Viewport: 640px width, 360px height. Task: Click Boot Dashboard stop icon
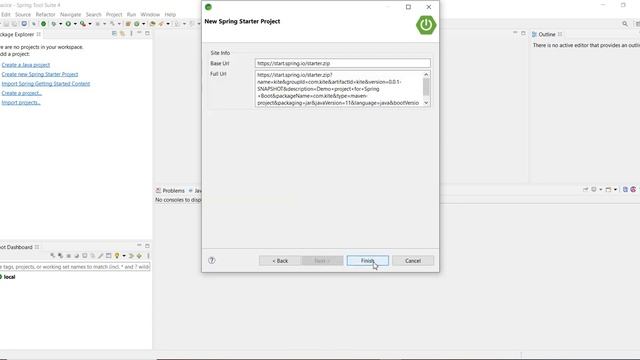pos(69,256)
